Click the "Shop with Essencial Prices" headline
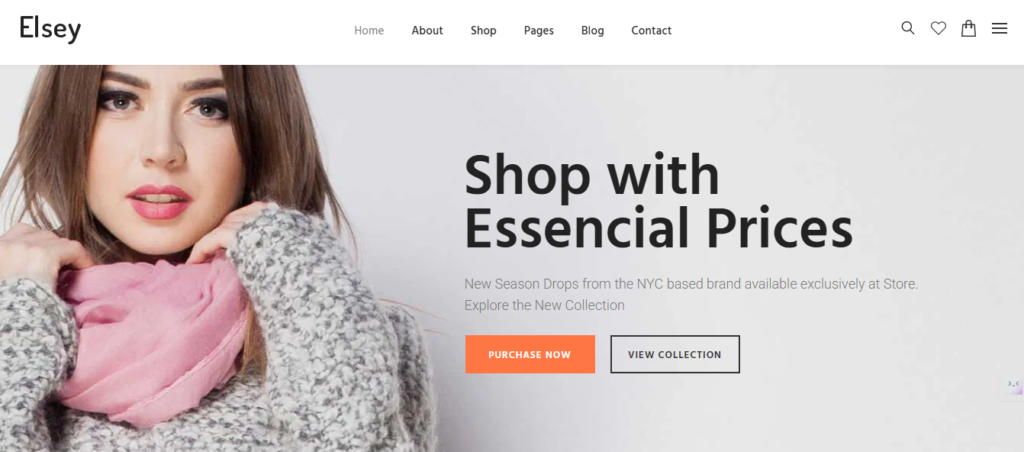 (658, 201)
